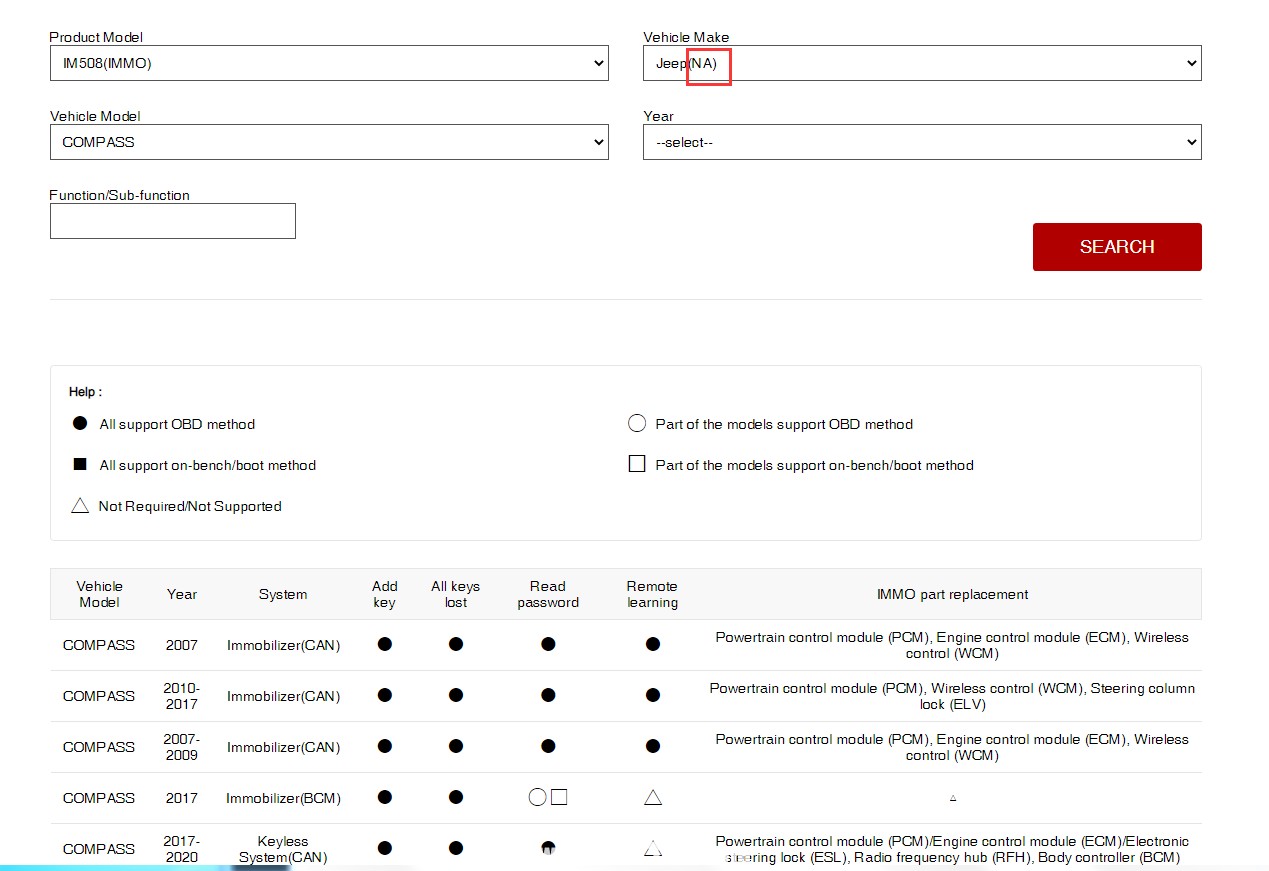Click All support on-bench/boot method text
This screenshot has height=871, width=1269.
(208, 465)
